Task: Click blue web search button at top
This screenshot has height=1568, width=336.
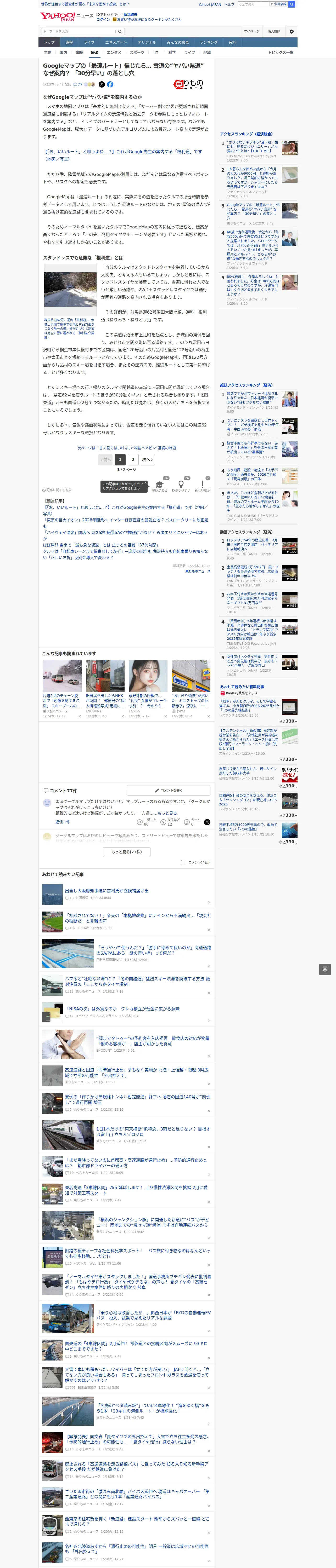Action: pos(292,4)
